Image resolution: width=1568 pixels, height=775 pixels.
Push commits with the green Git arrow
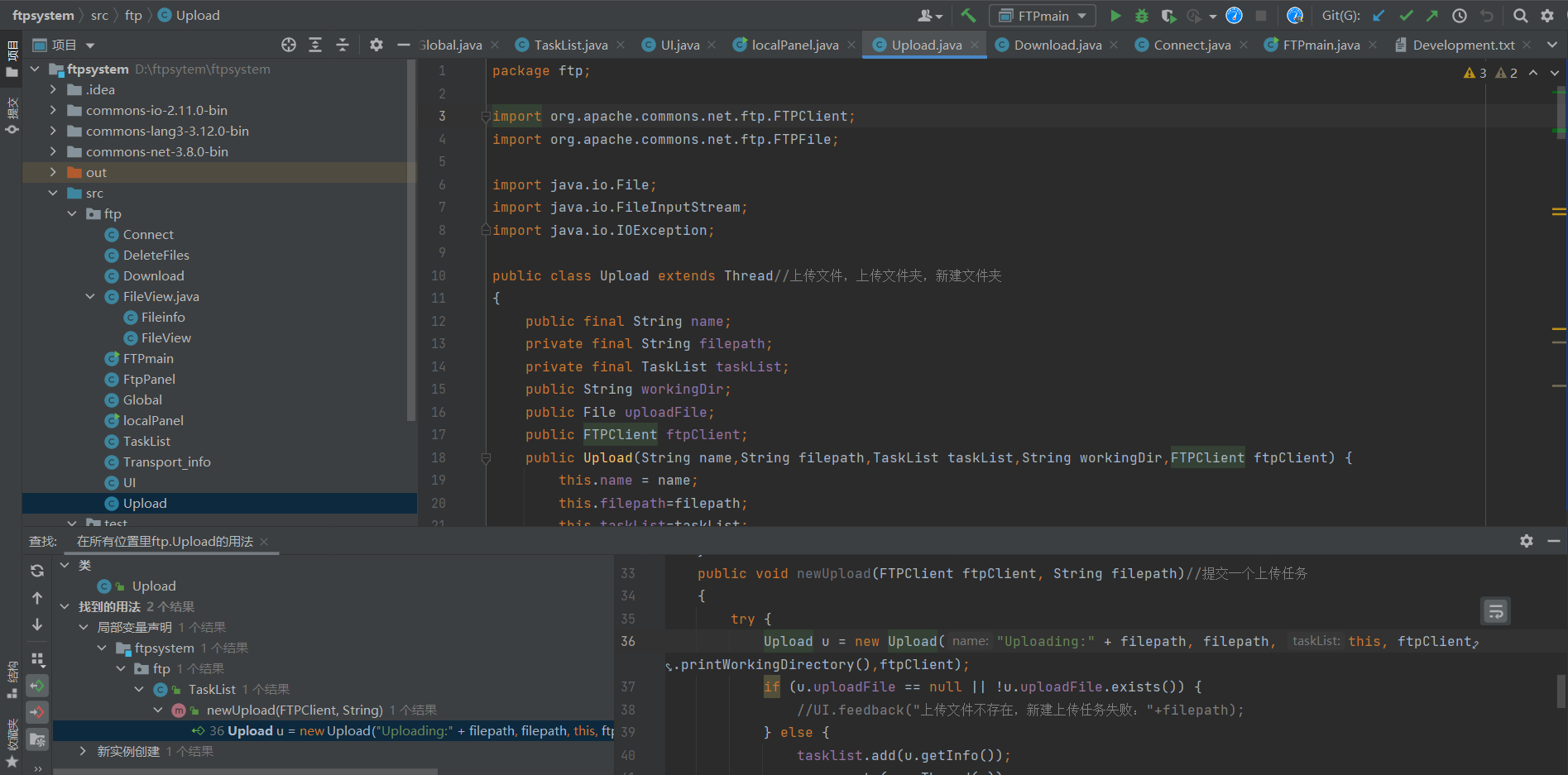pos(1432,15)
